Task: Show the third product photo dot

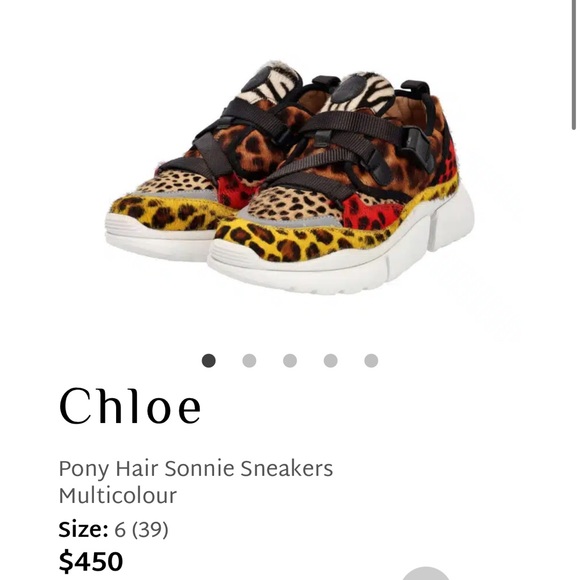Action: pos(290,360)
